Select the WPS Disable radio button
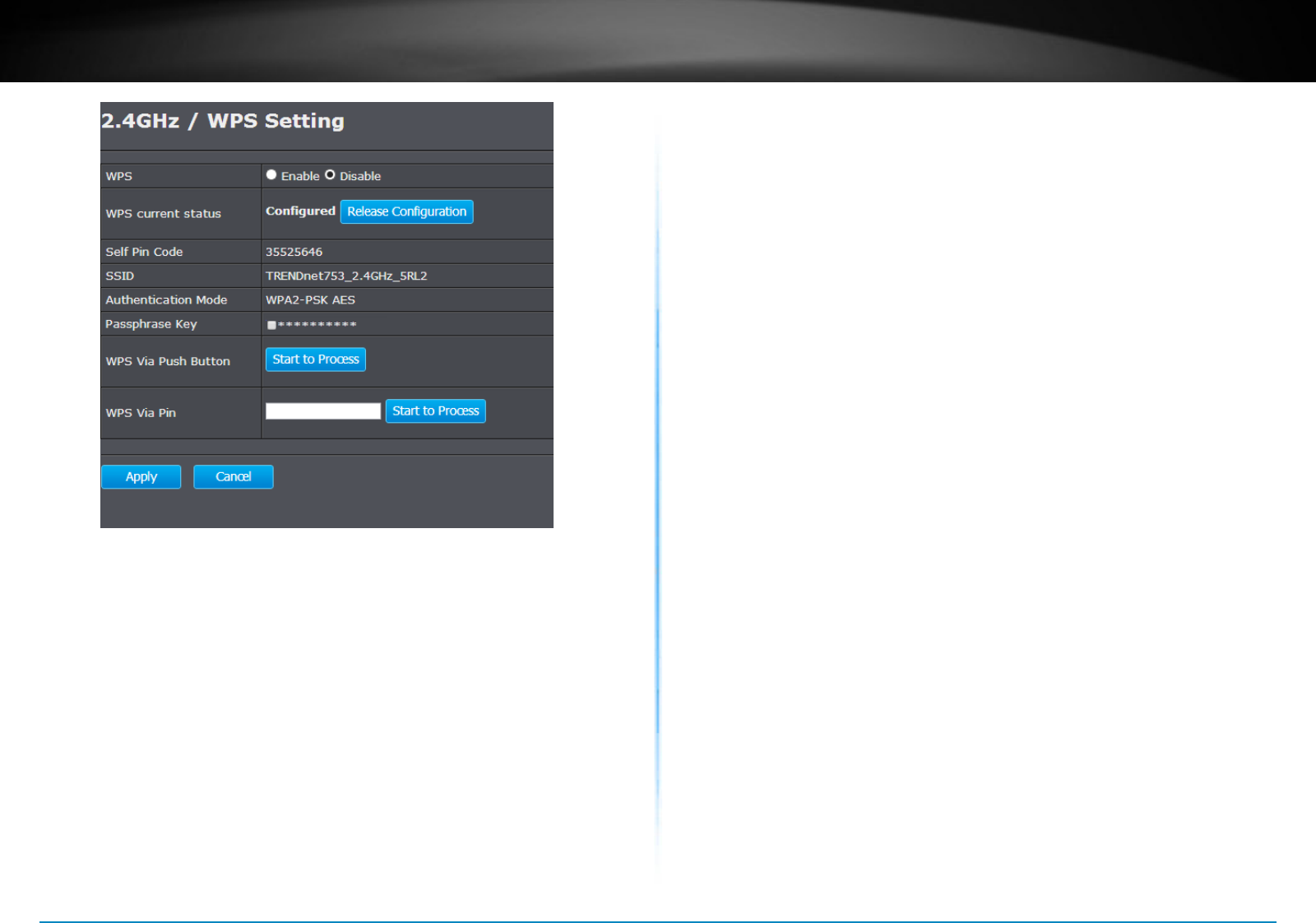The width and height of the screenshot is (1316, 923). coord(330,175)
